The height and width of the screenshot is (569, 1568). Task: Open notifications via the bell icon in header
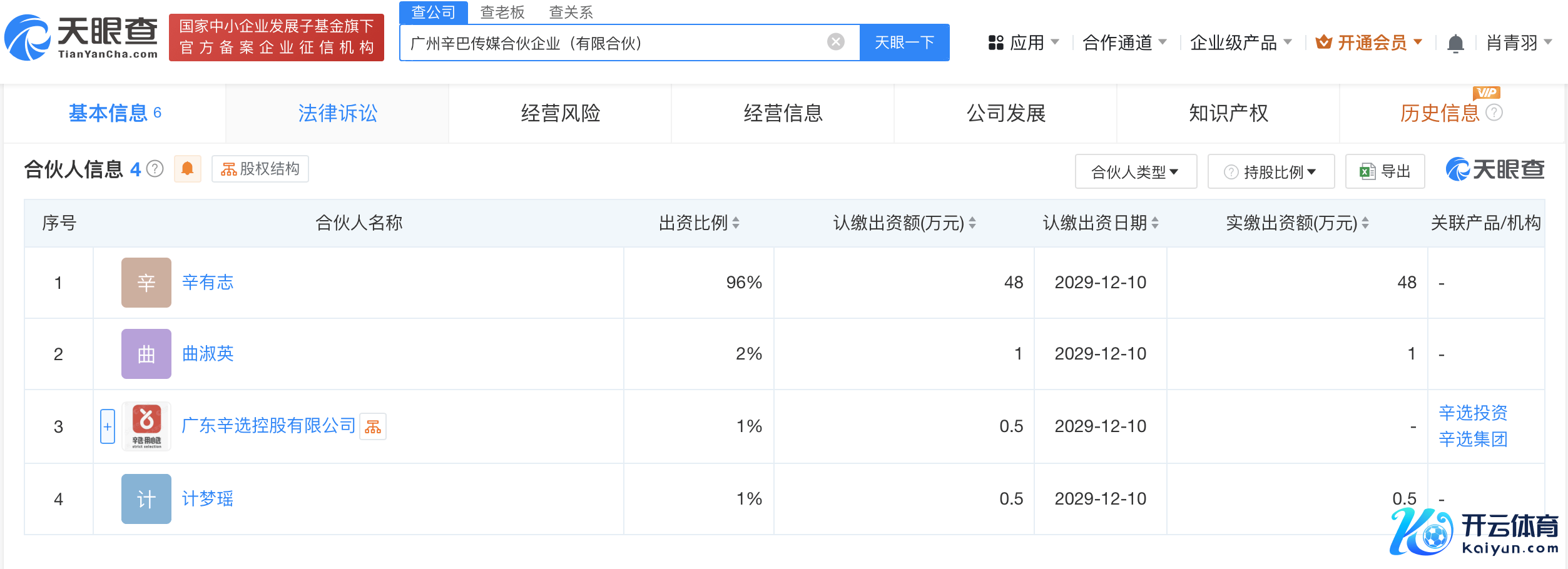click(x=1455, y=44)
